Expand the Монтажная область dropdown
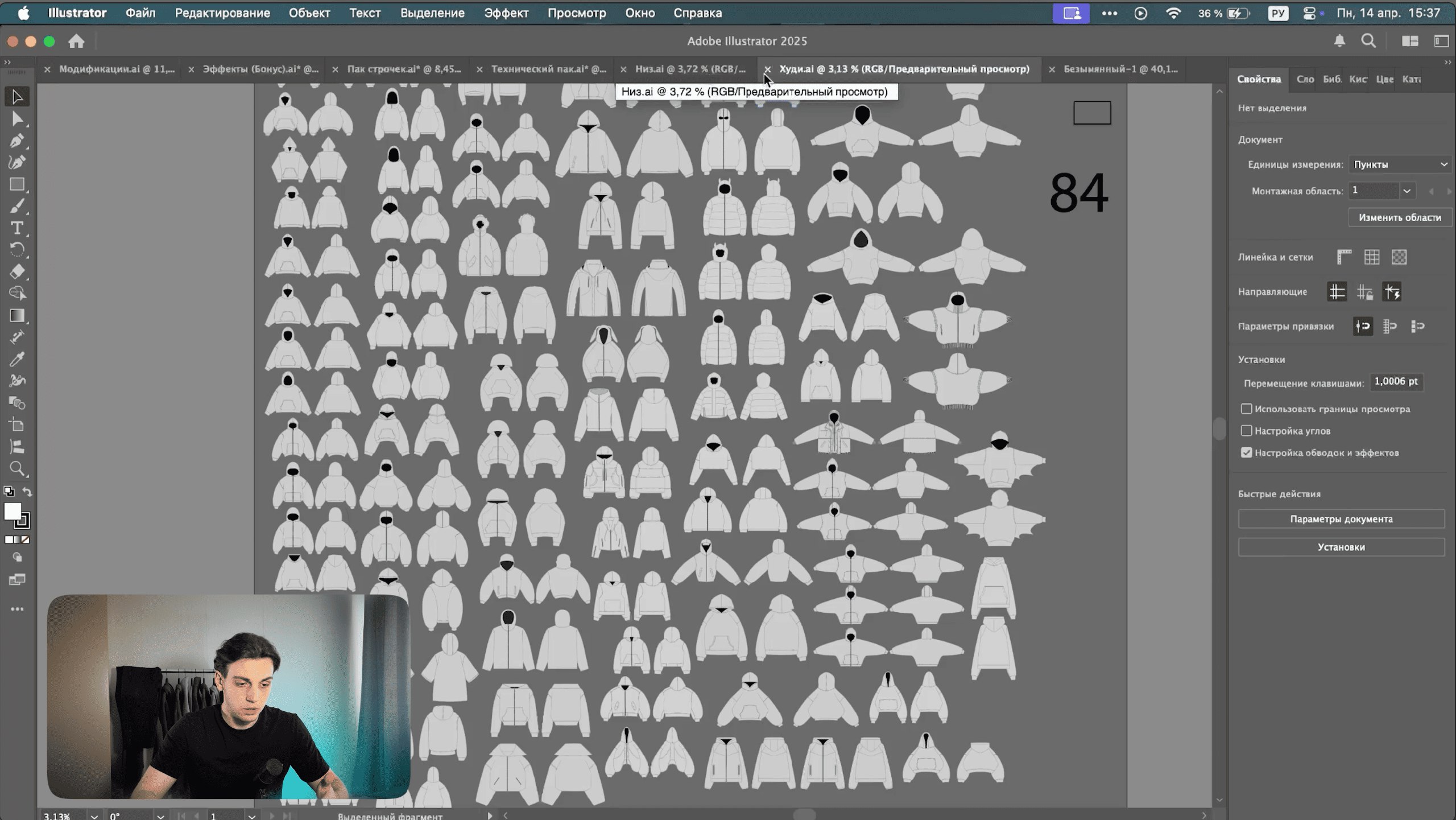This screenshot has height=820, width=1456. [1407, 191]
